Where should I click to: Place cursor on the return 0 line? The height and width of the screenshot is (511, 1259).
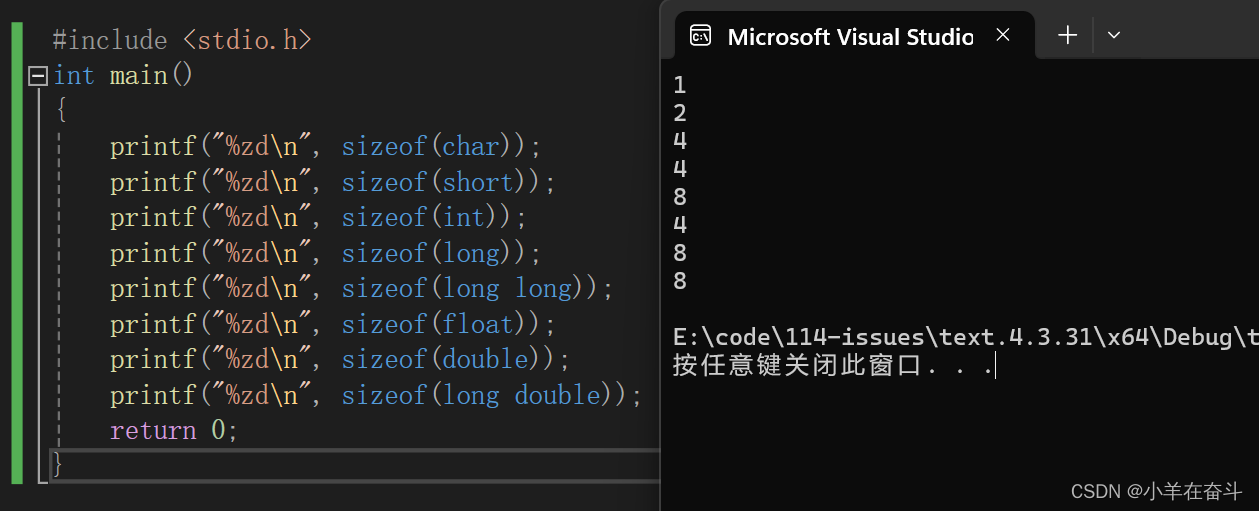(174, 431)
